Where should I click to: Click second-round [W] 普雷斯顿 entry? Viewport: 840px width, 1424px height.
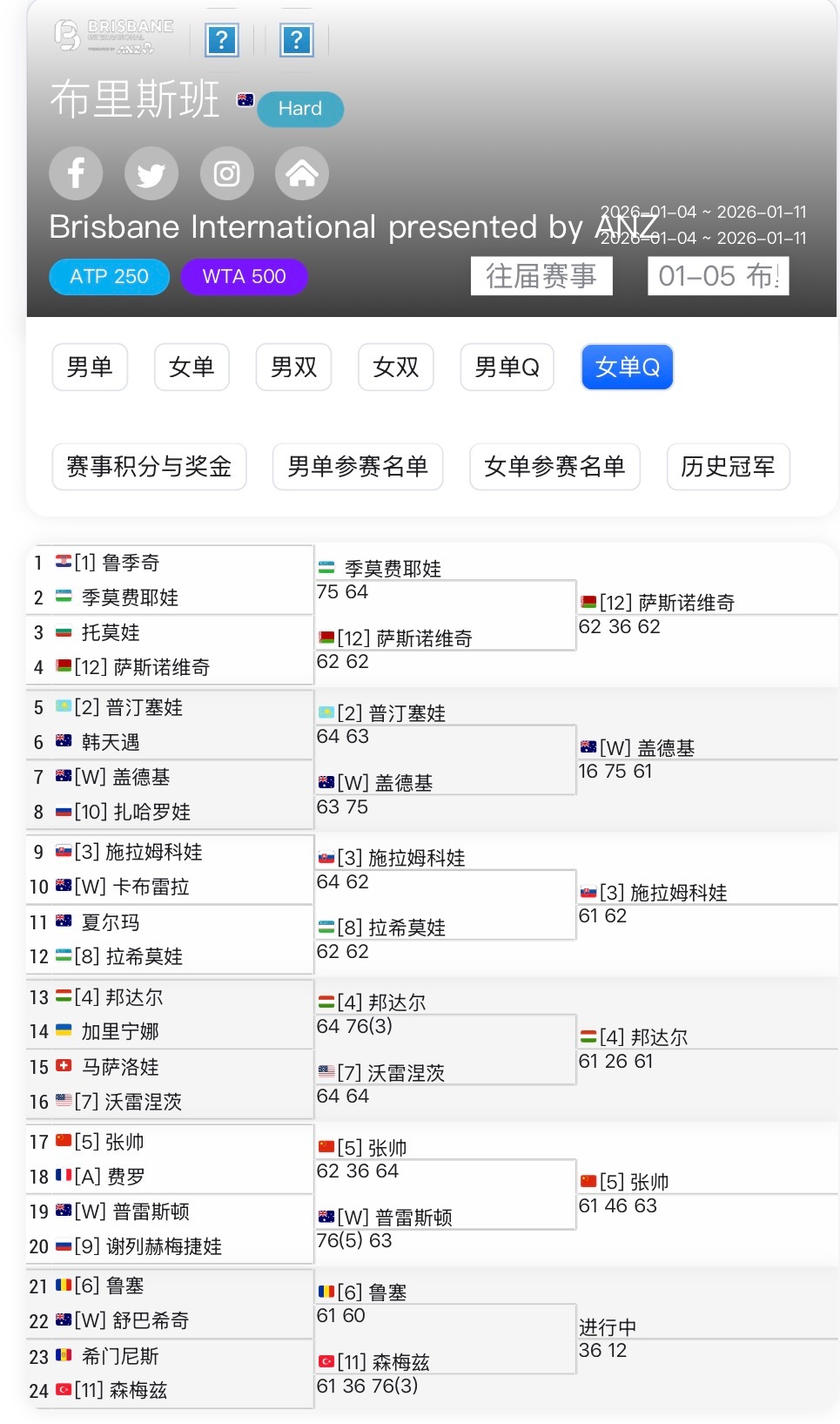tap(394, 1218)
